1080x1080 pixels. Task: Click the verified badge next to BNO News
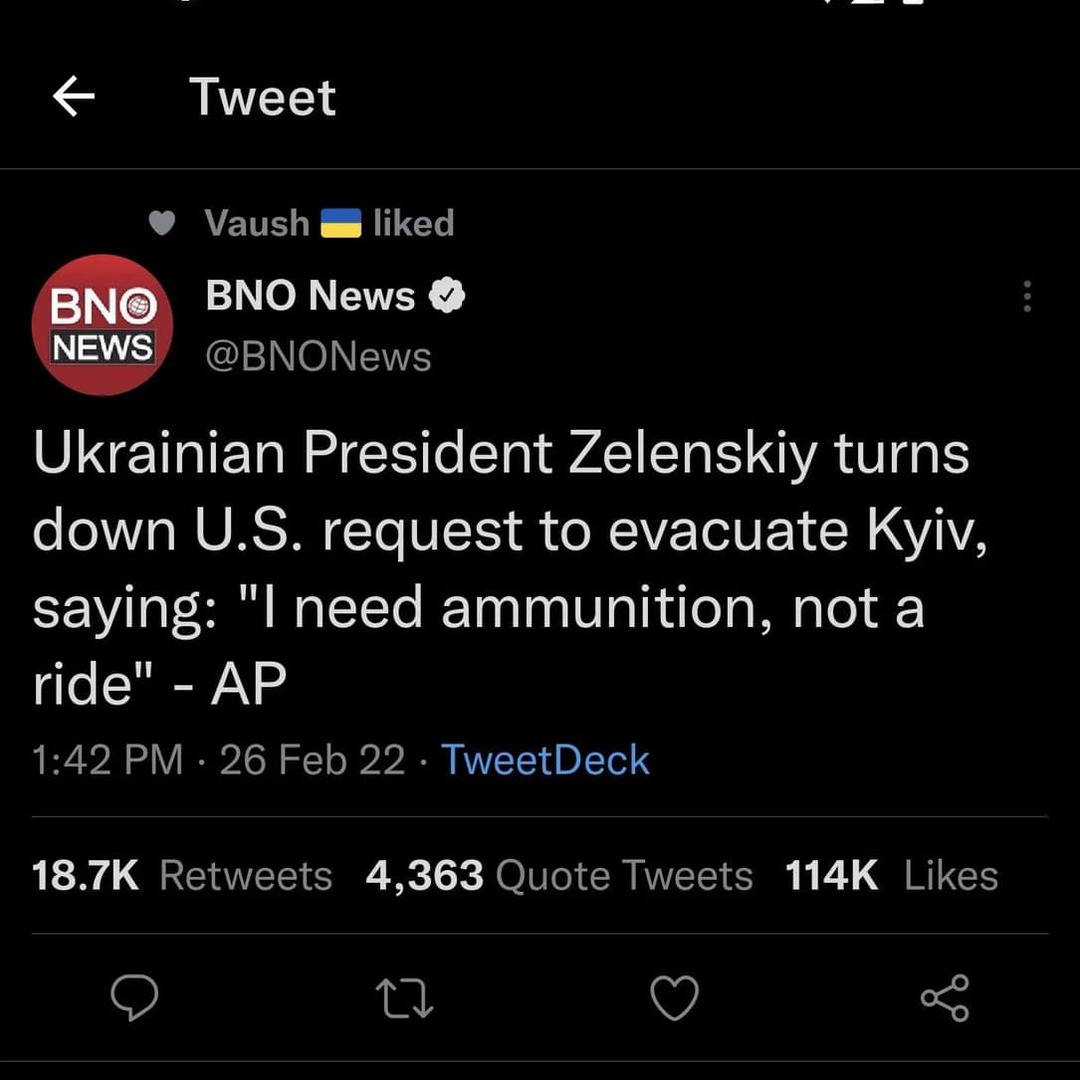tap(447, 297)
